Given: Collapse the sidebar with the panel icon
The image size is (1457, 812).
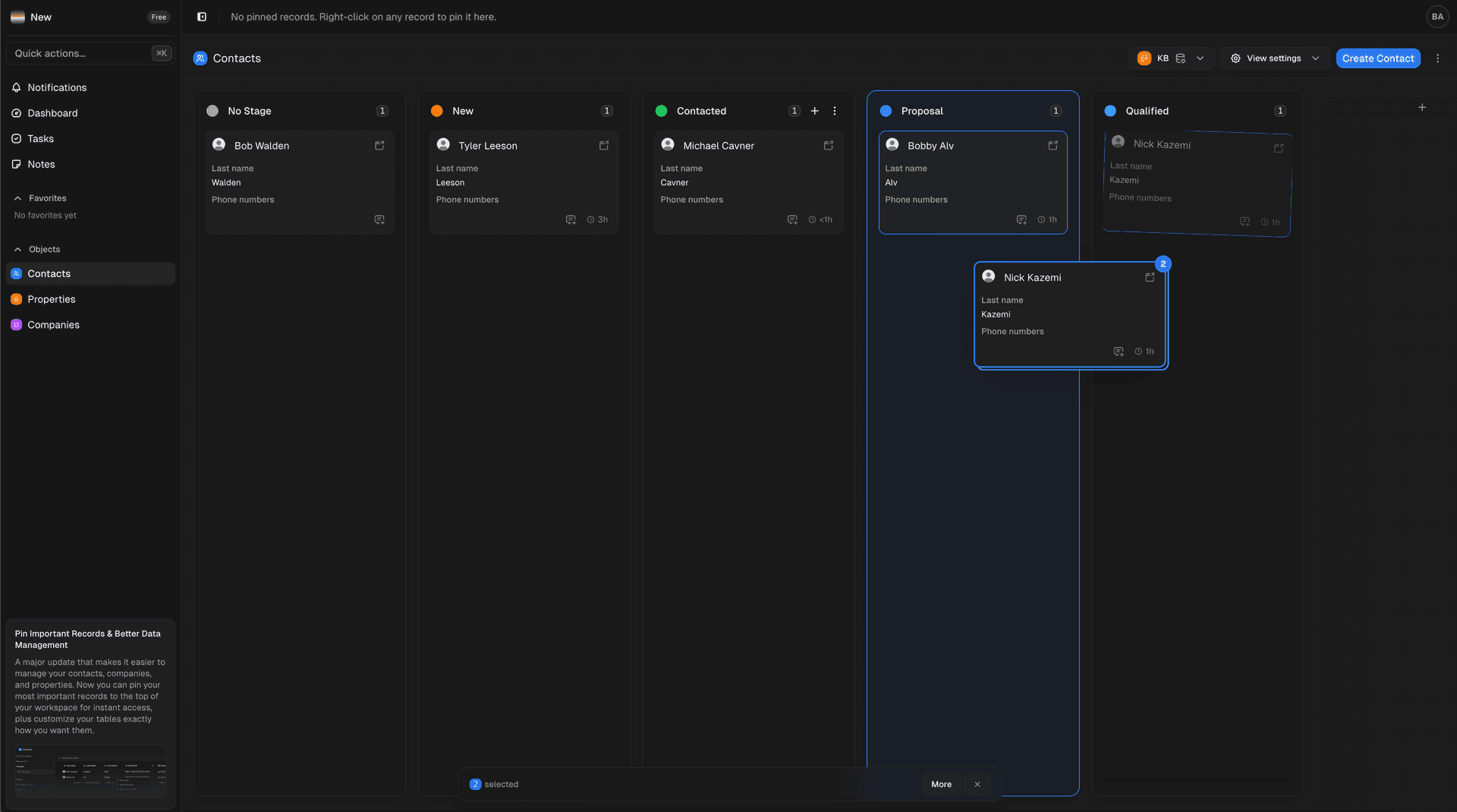Looking at the screenshot, I should 201,16.
